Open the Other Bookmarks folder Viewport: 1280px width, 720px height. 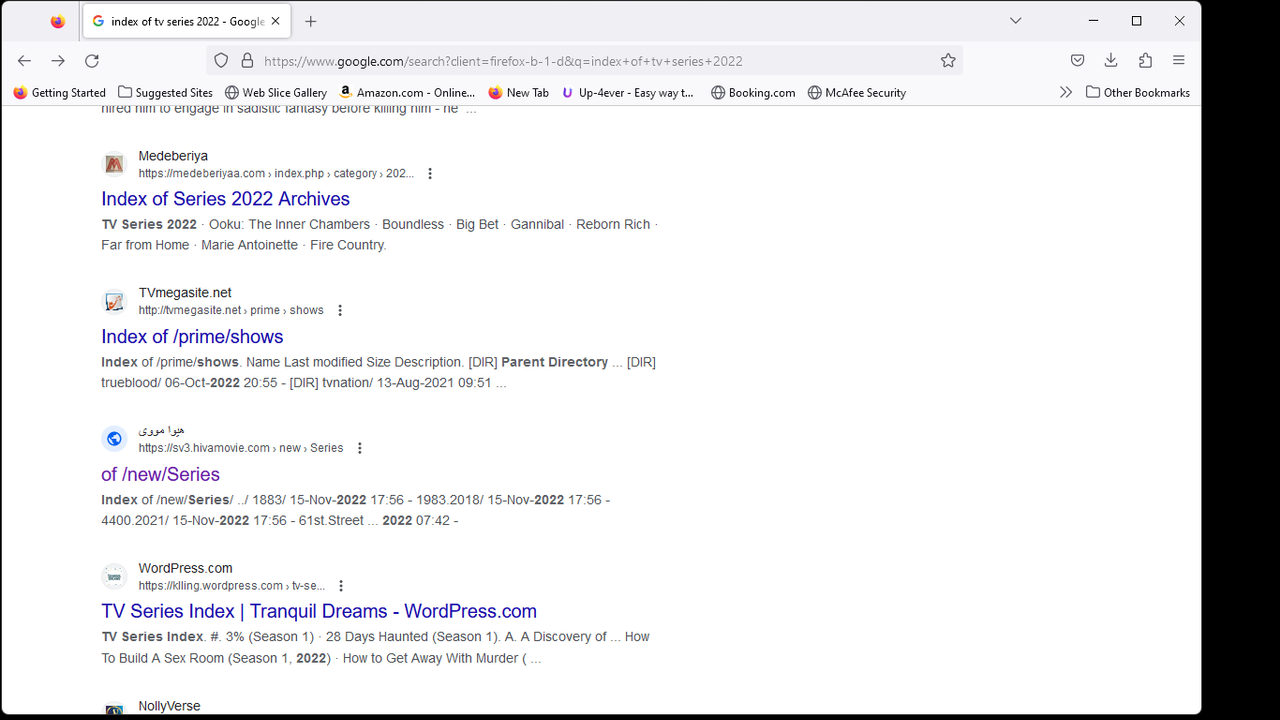(1138, 93)
